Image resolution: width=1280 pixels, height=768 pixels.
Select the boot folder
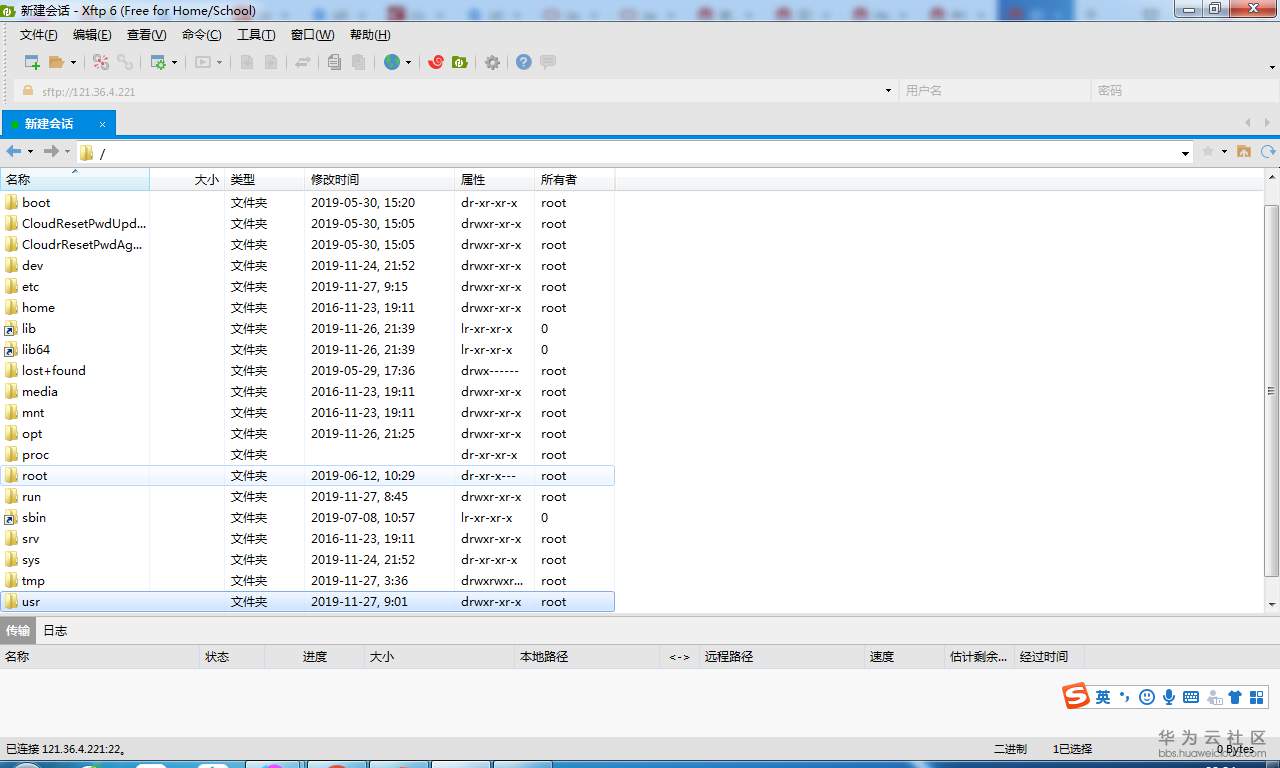coord(307,202)
